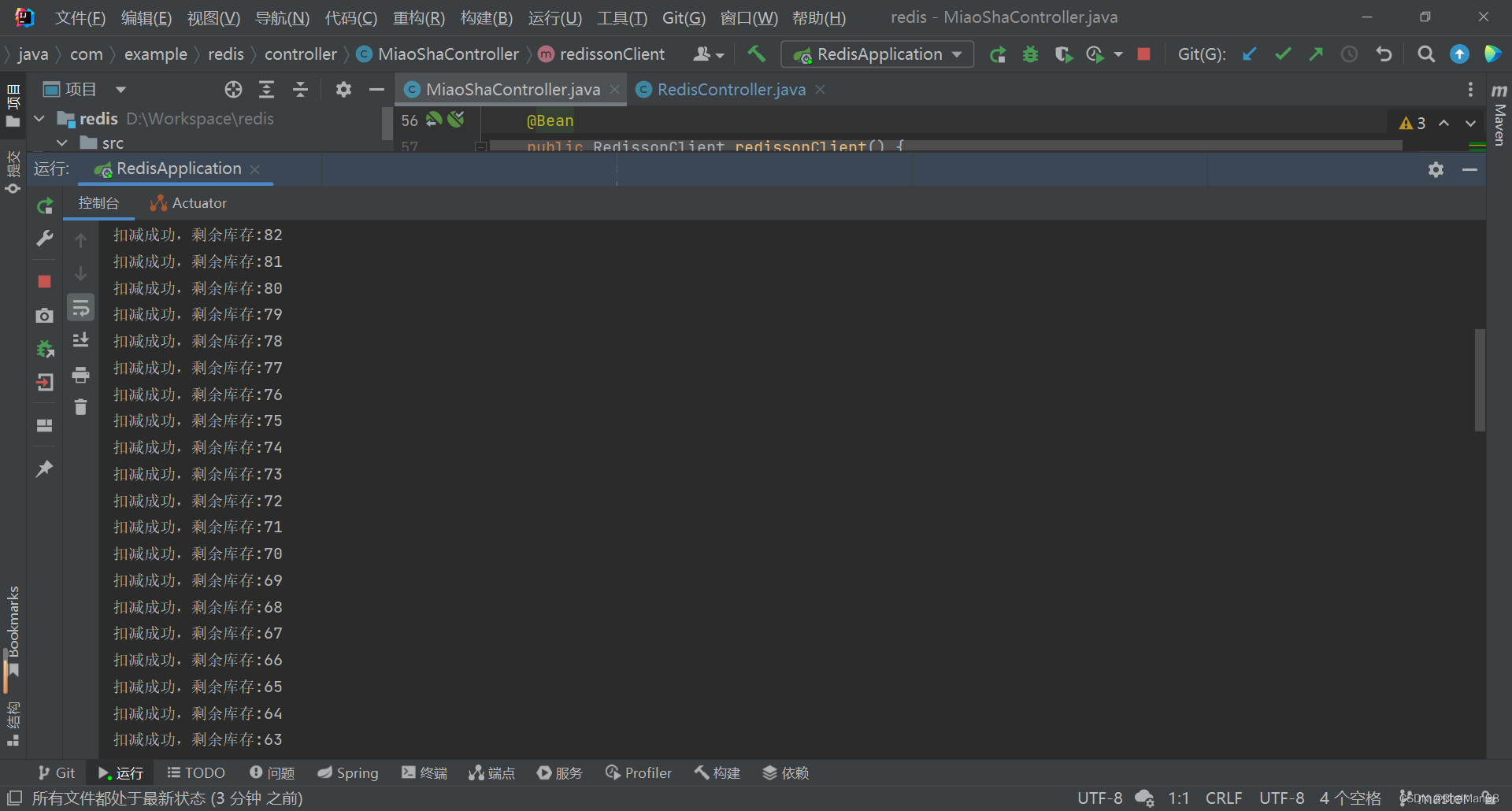Print console output with the printer icon

[x=80, y=375]
